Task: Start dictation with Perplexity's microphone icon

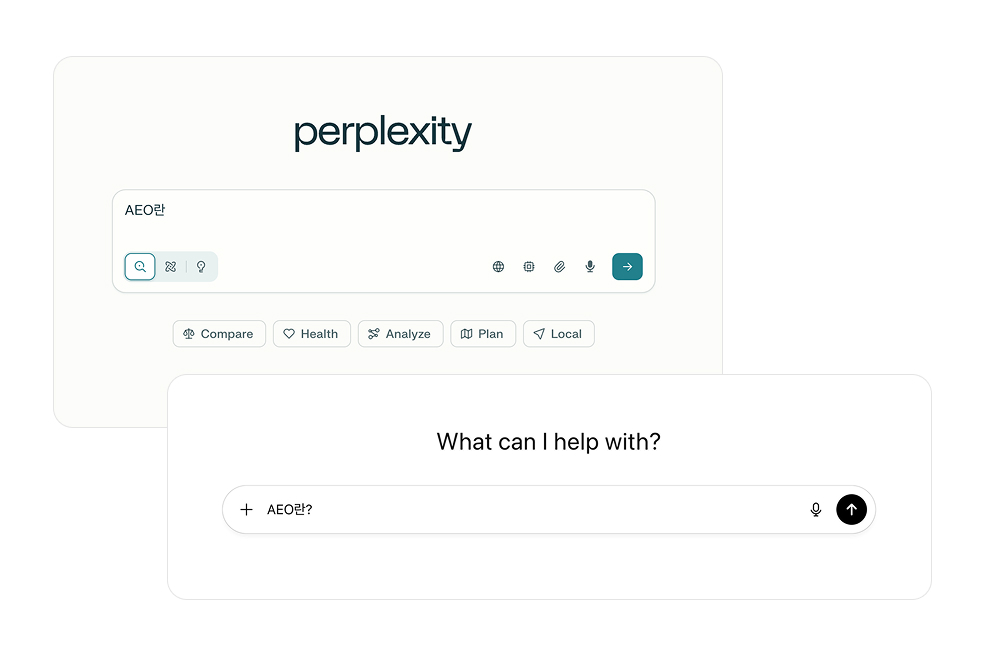Action: [x=590, y=267]
